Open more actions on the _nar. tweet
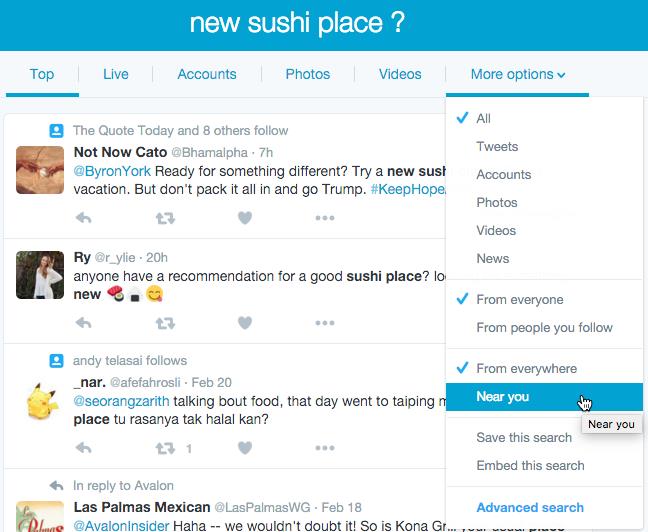 (324, 449)
